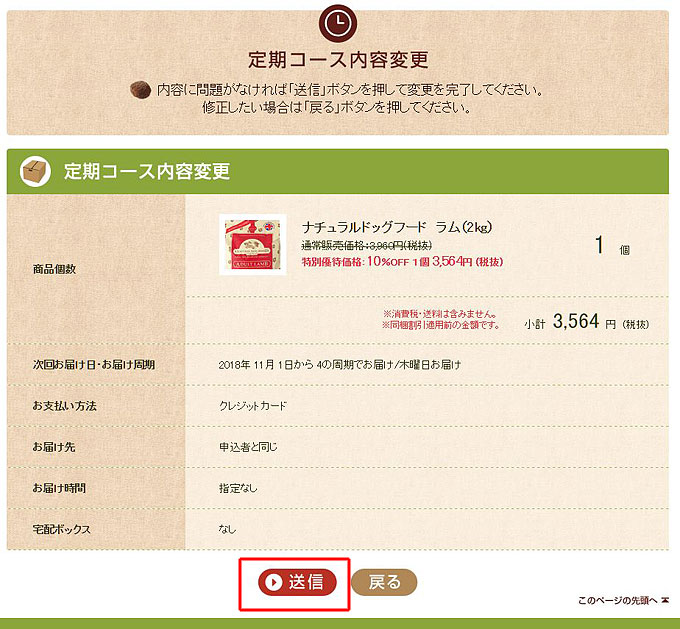Click the 定期コース内容変更 page title
The image size is (680, 629).
tap(338, 59)
